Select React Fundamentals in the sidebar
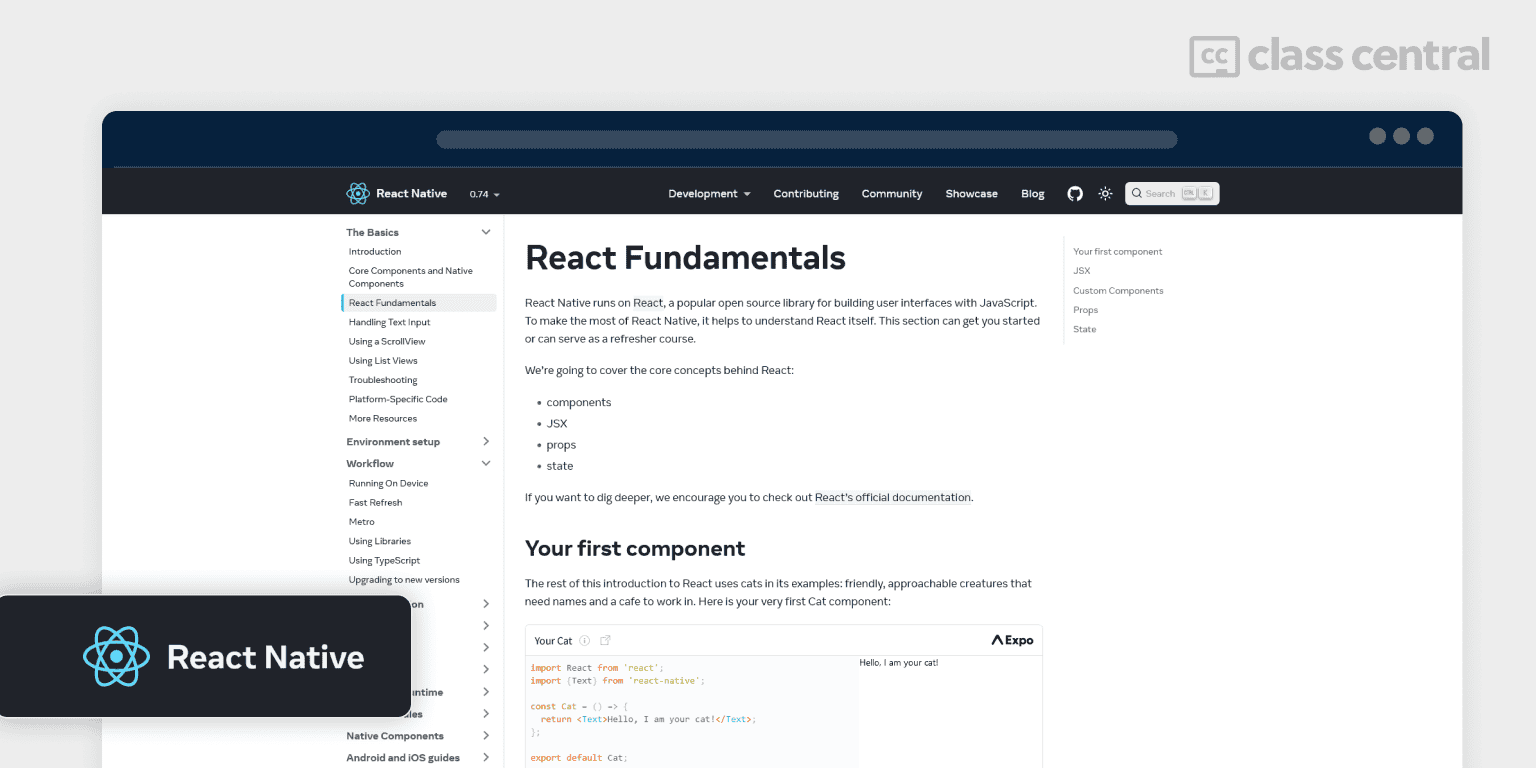Viewport: 1536px width, 768px height. [419, 303]
